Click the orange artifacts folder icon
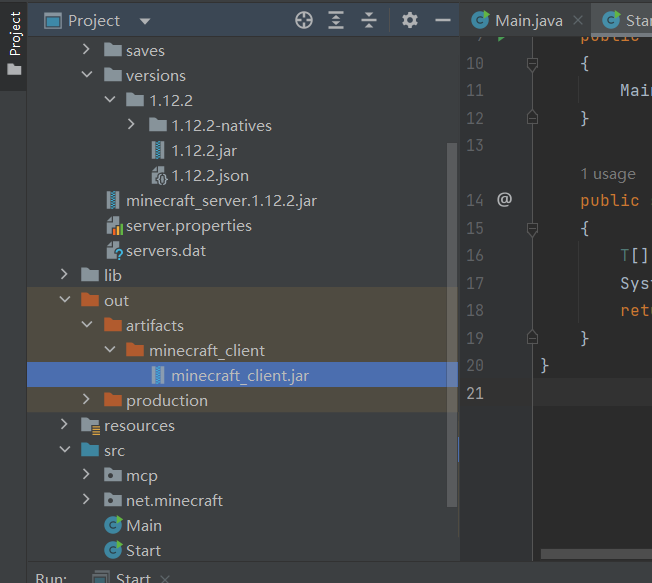The width and height of the screenshot is (652, 583). coord(113,324)
